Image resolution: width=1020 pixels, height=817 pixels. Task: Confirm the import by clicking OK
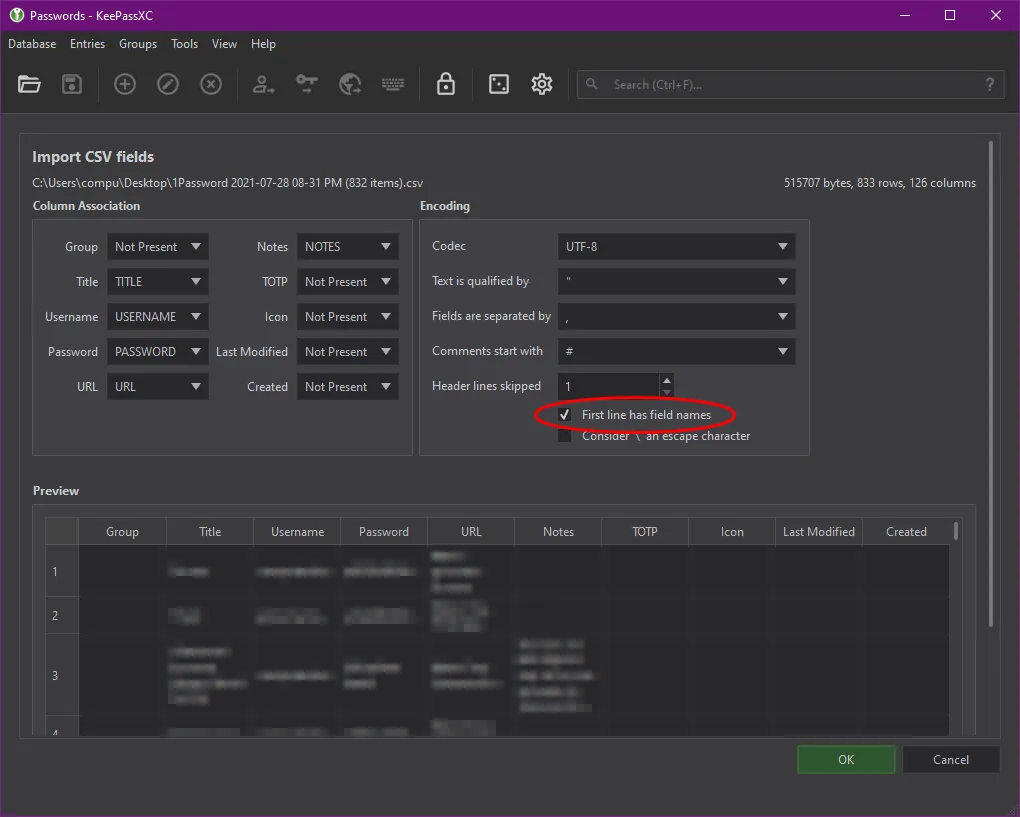pos(845,759)
